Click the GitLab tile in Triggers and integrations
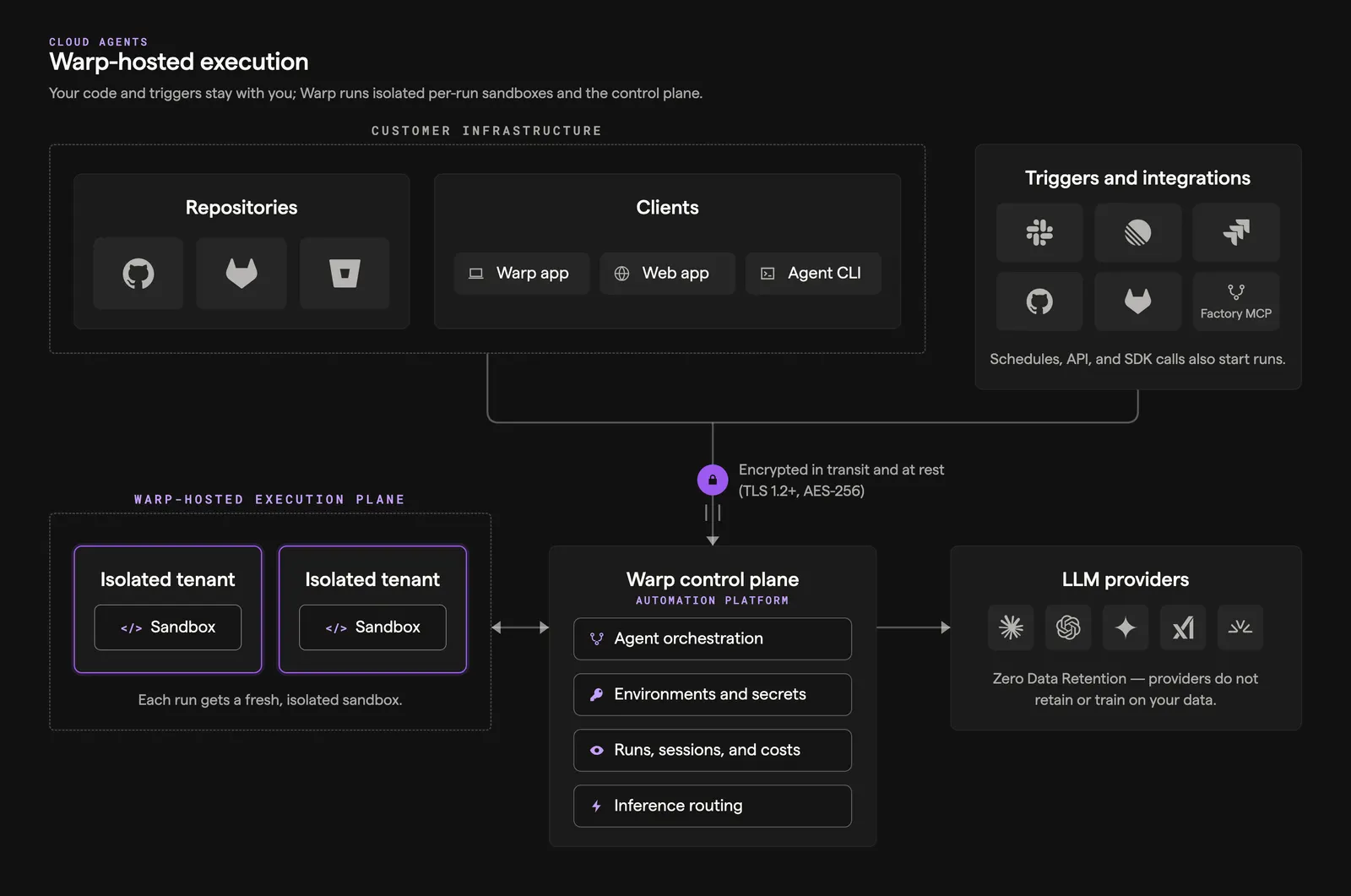The width and height of the screenshot is (1351, 896). [x=1137, y=301]
